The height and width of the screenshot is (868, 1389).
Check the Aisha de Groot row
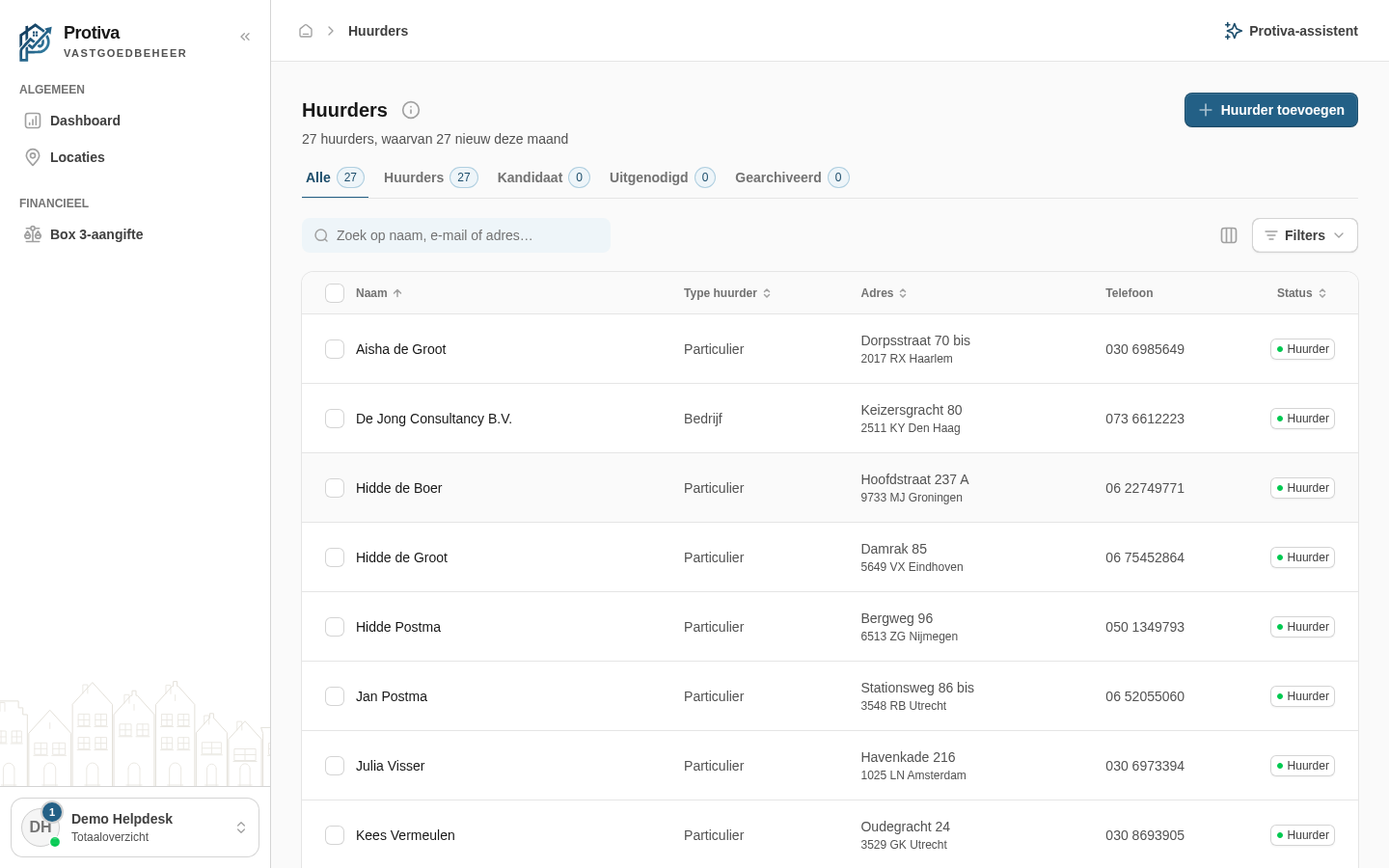(335, 349)
